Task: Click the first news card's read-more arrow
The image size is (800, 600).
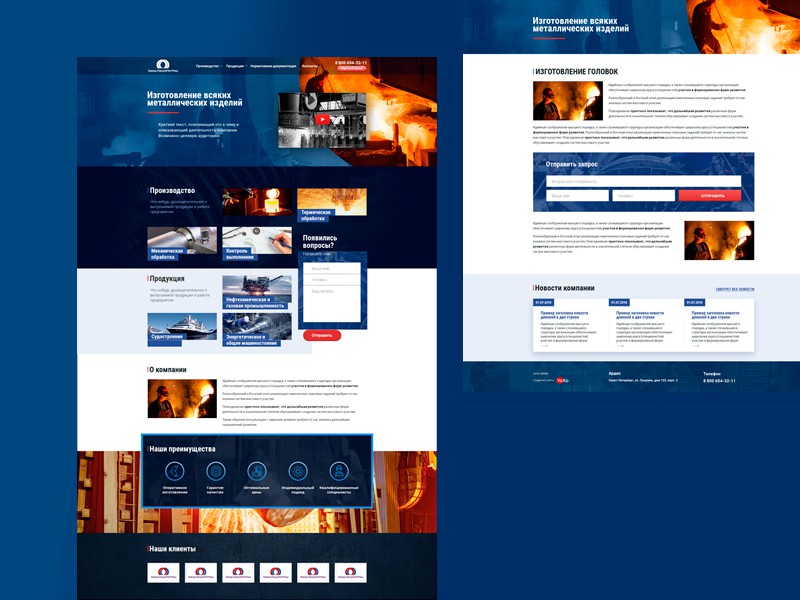Action: (544, 346)
